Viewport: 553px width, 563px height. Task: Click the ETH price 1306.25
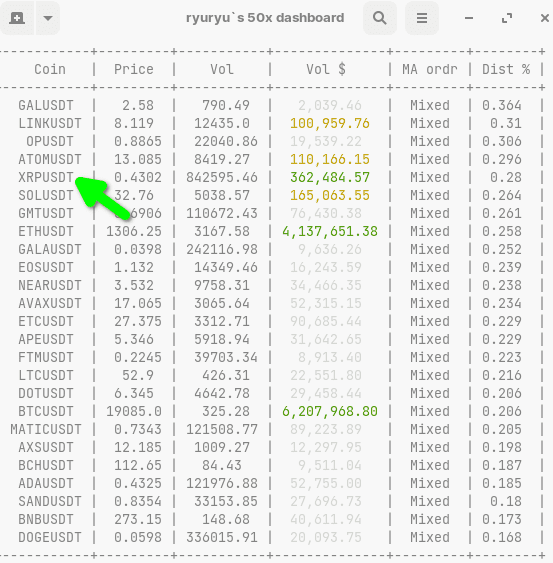coord(134,231)
